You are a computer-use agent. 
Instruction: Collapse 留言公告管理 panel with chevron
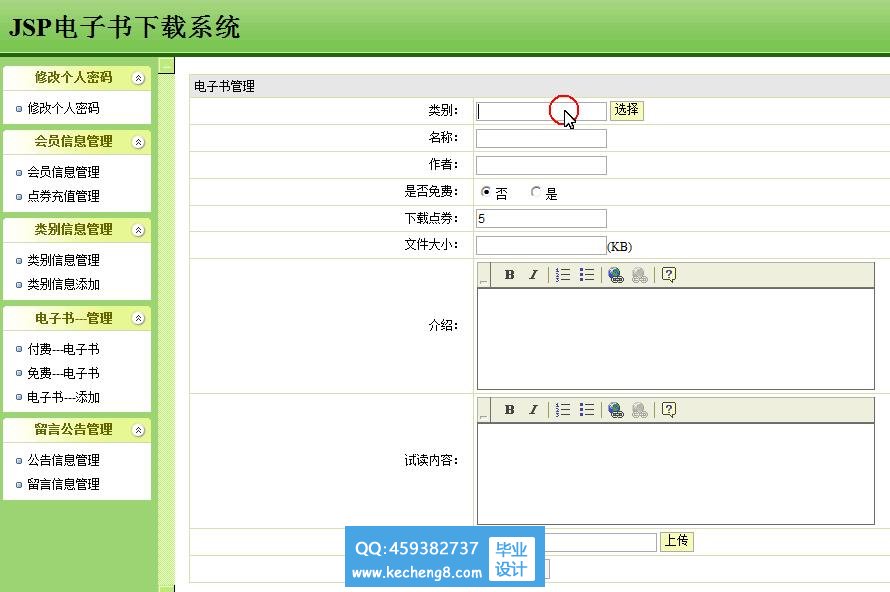point(138,431)
